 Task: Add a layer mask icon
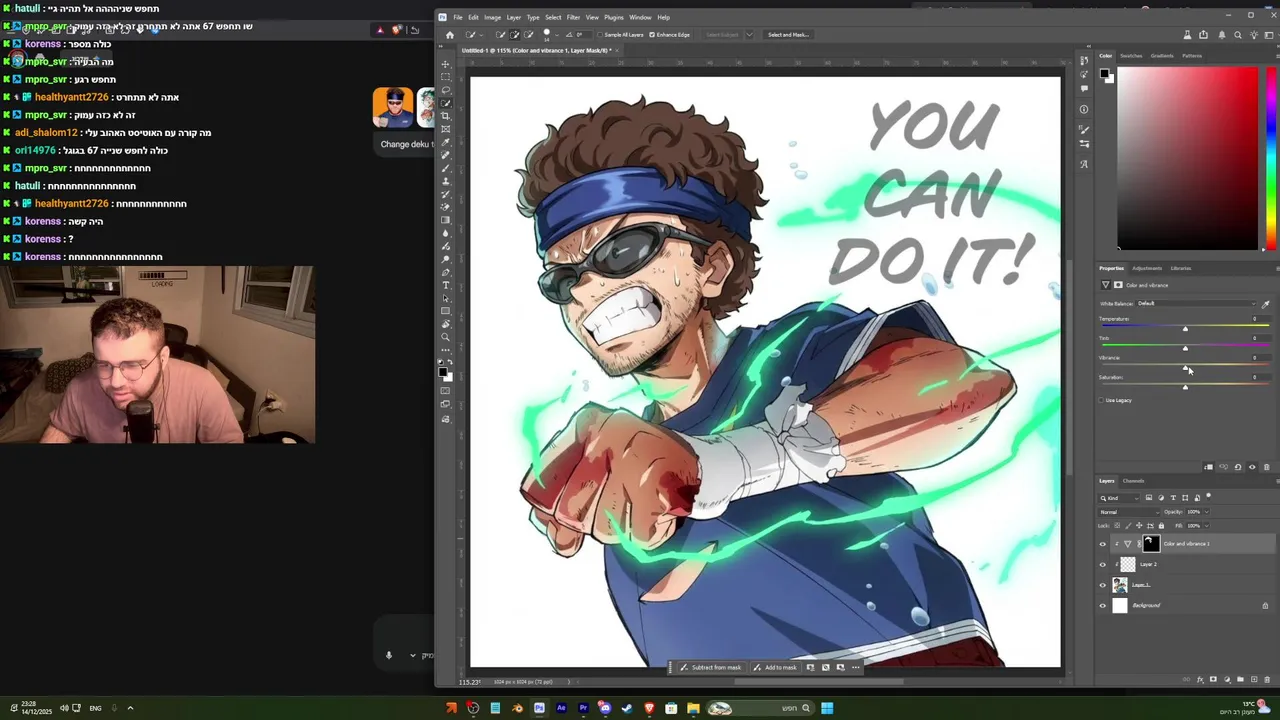[x=1213, y=679]
